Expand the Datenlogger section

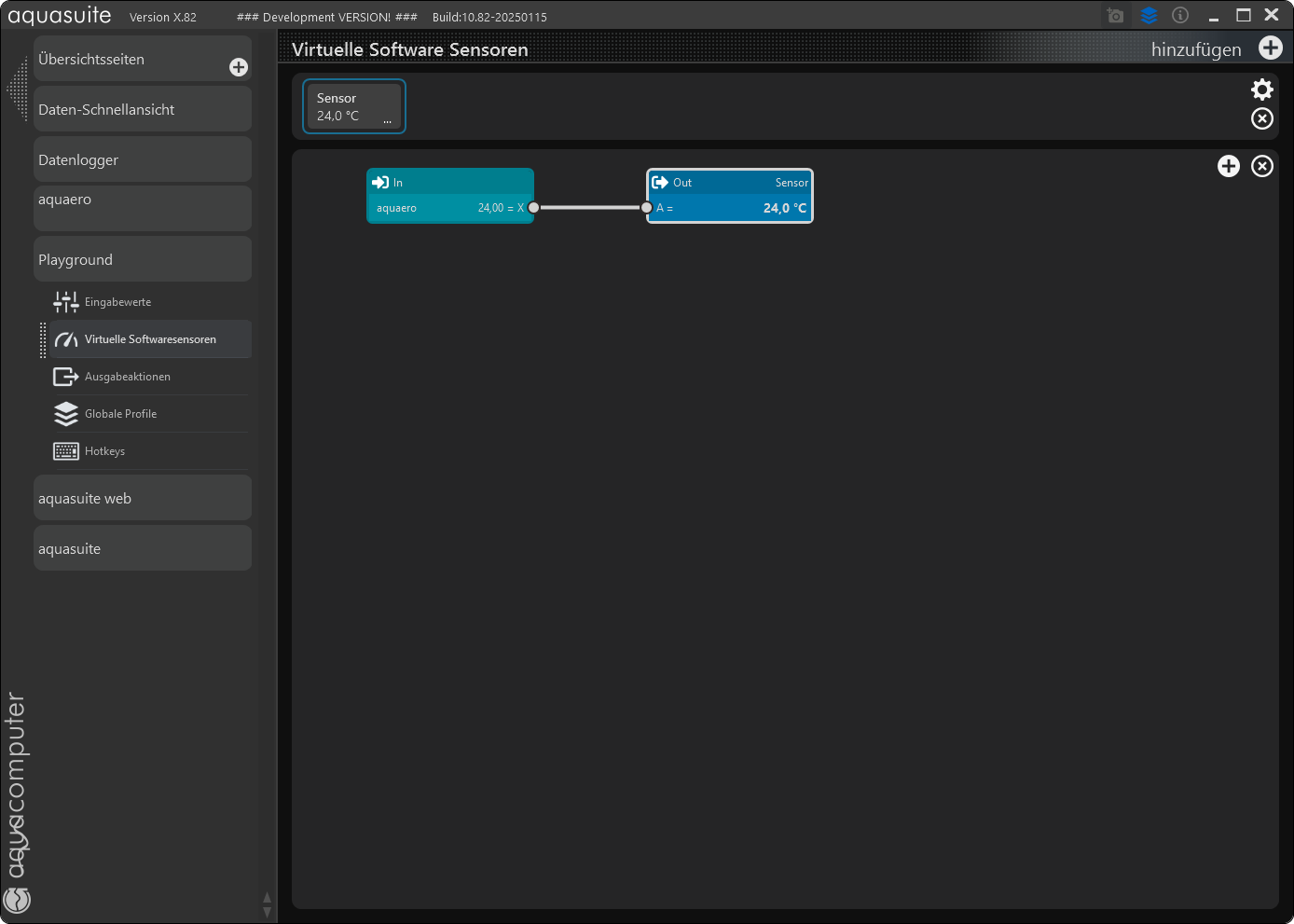(x=142, y=159)
